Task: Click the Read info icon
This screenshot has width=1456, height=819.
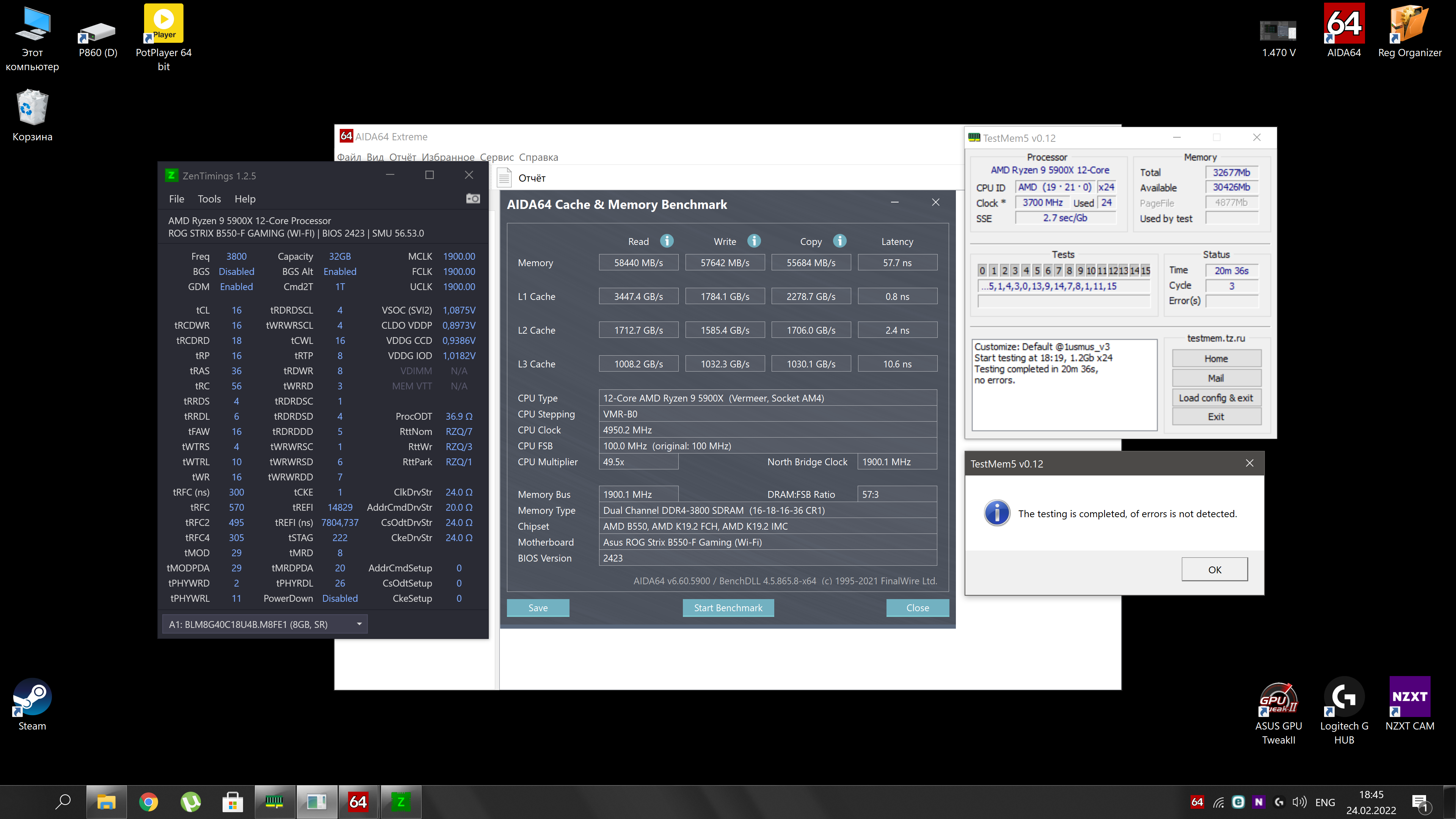Action: (667, 242)
